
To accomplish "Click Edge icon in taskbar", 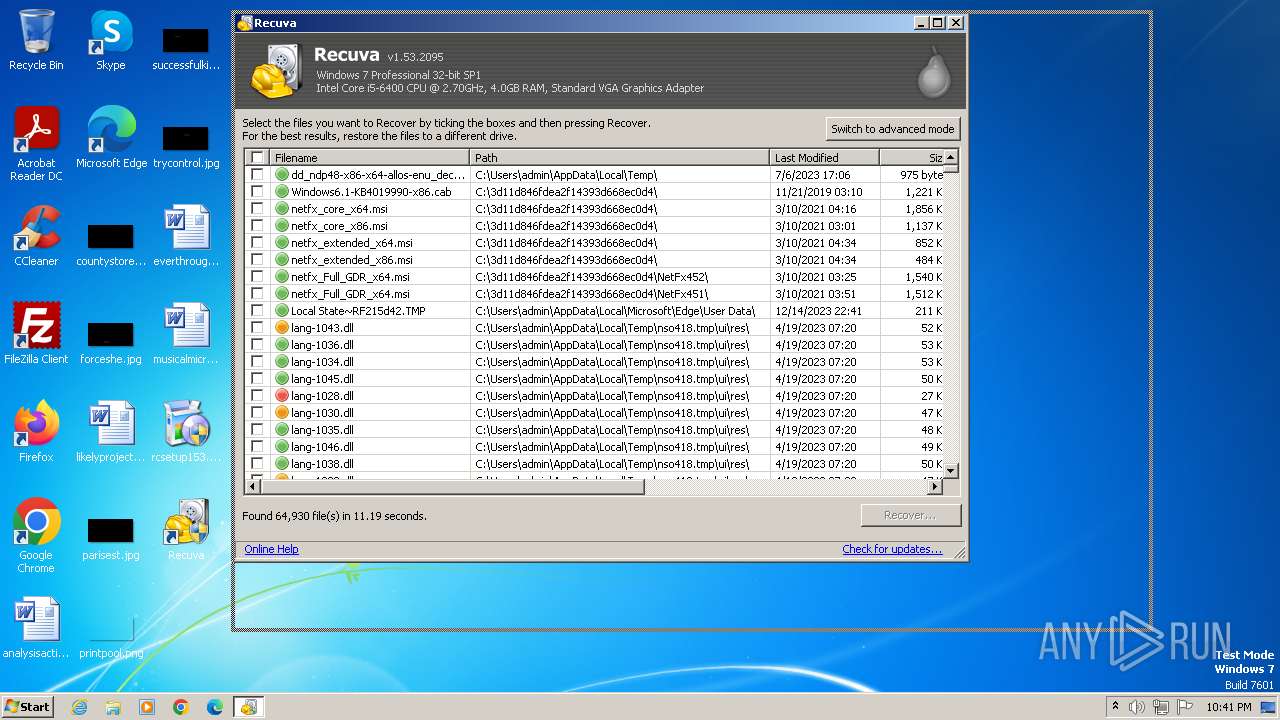I will pos(215,707).
